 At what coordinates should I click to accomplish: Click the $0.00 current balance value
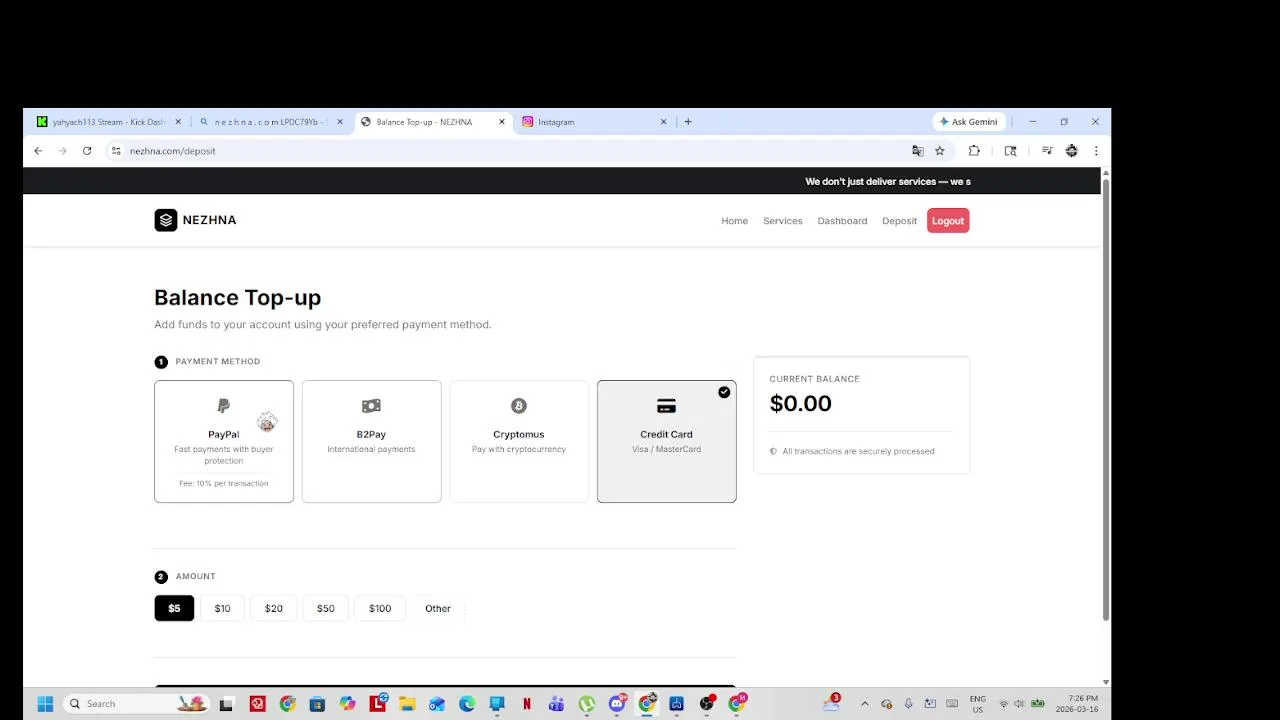800,403
